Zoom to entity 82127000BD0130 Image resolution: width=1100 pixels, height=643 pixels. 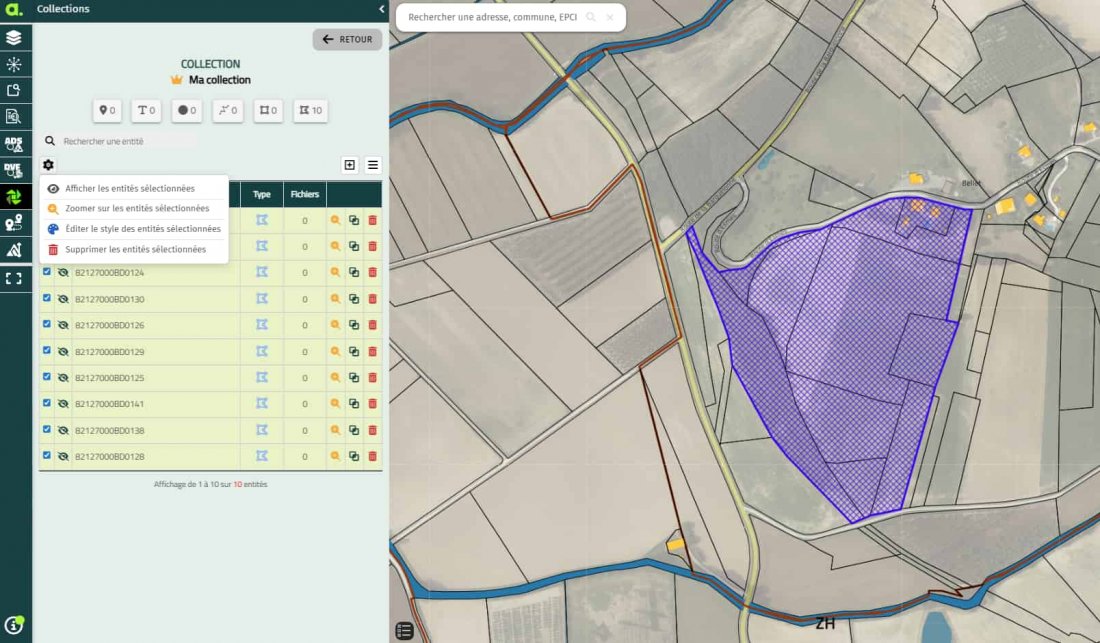tap(336, 299)
